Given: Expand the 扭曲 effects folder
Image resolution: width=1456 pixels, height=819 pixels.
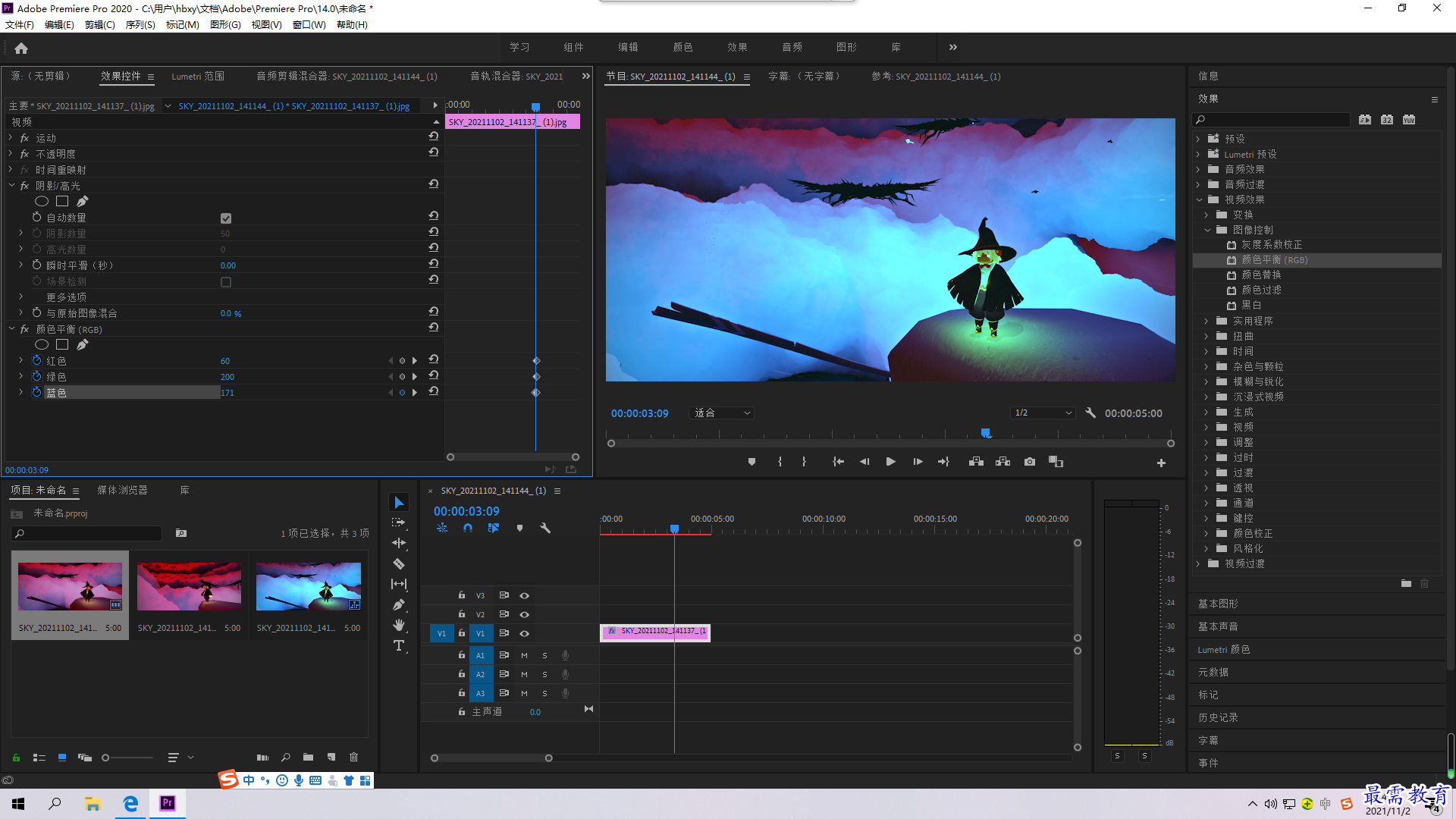Looking at the screenshot, I should click(x=1207, y=336).
